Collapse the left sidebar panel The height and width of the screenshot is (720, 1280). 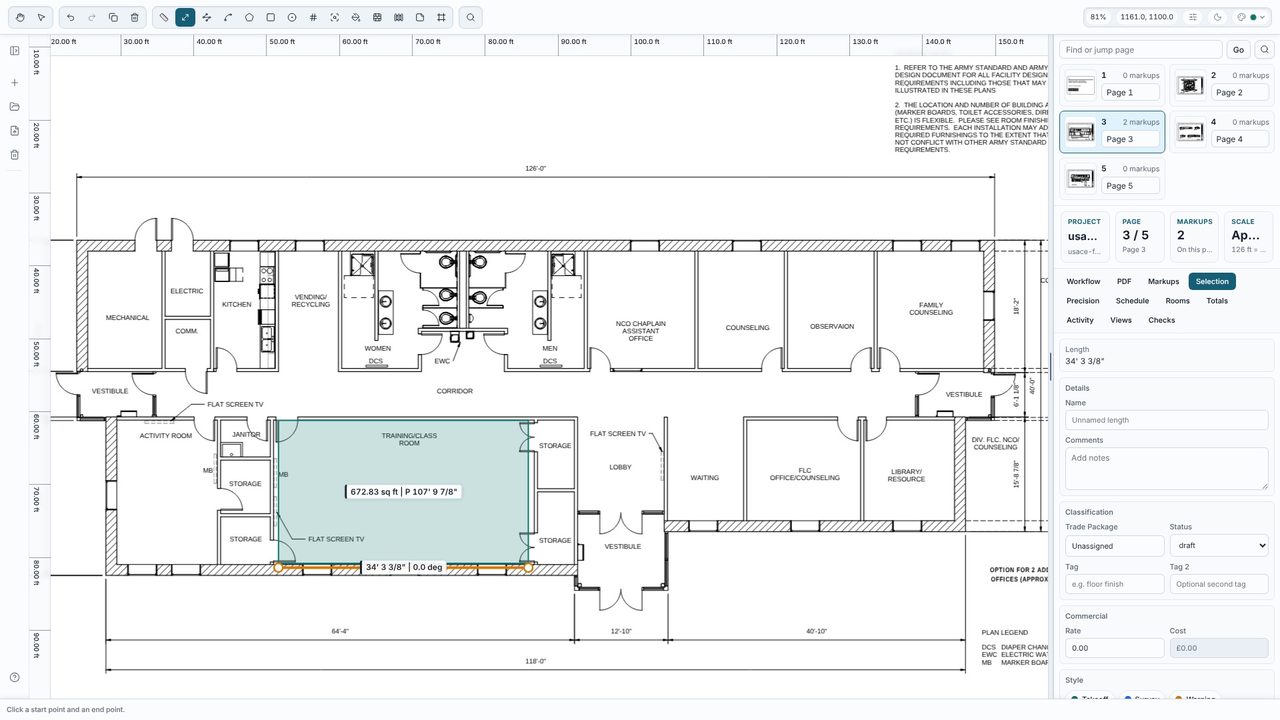(15, 51)
